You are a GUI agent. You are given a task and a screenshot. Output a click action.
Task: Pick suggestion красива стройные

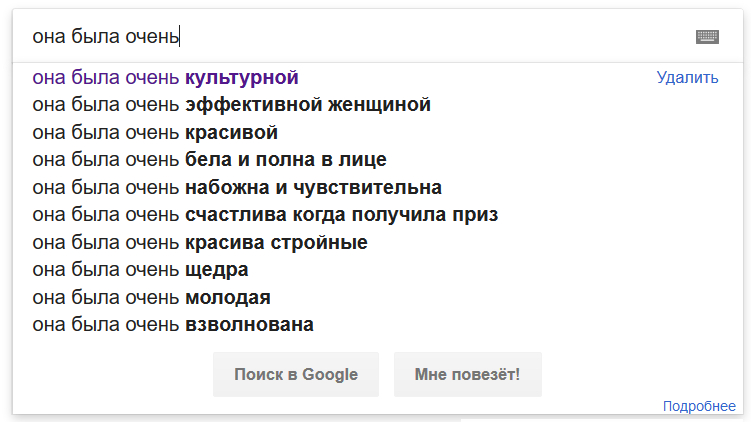pyautogui.click(x=200, y=243)
